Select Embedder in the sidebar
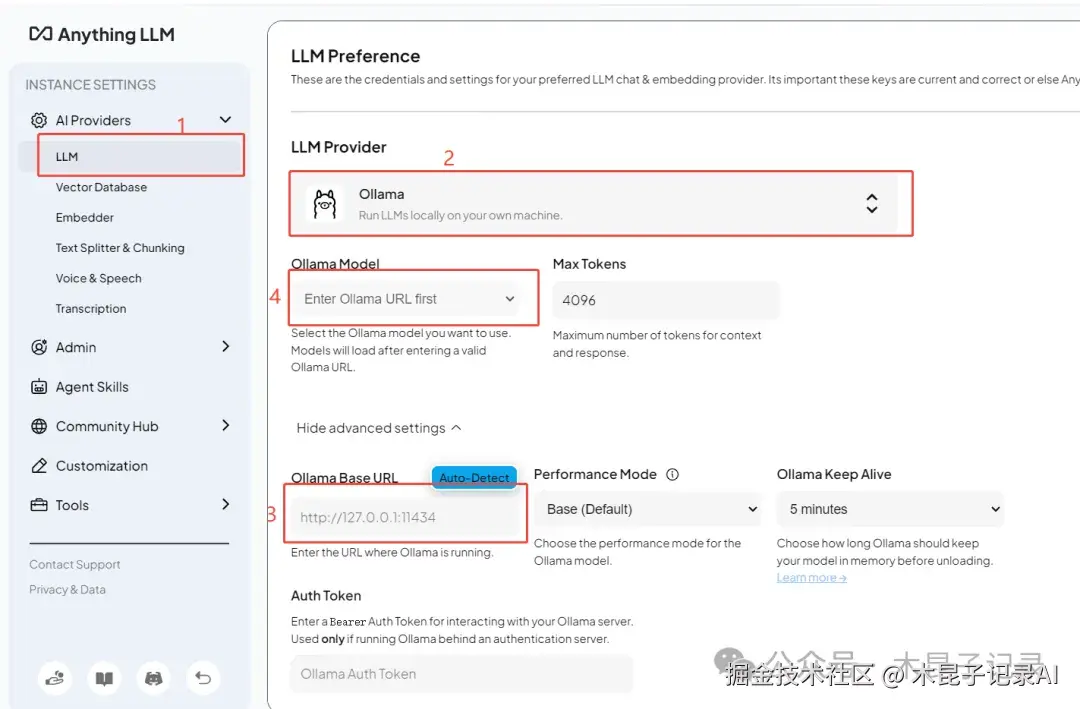This screenshot has width=1080, height=709. coord(85,217)
